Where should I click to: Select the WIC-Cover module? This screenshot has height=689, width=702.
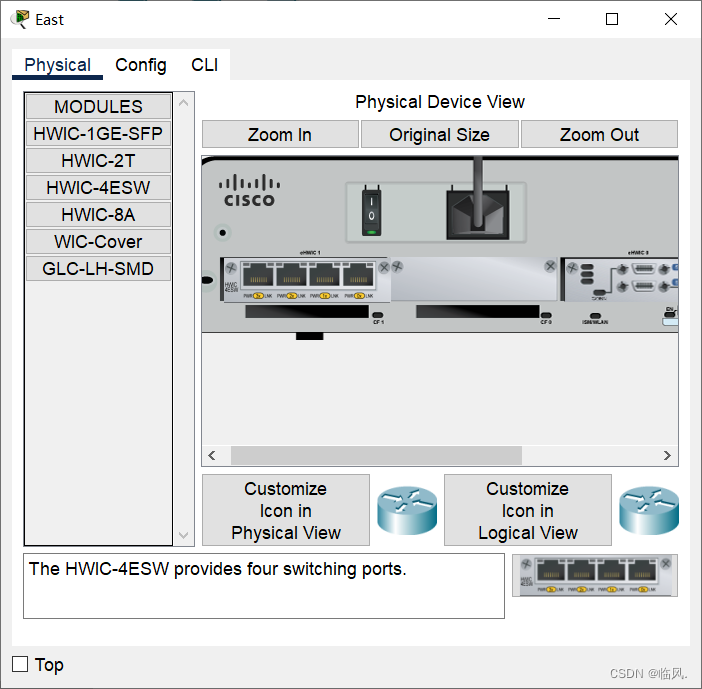[98, 241]
